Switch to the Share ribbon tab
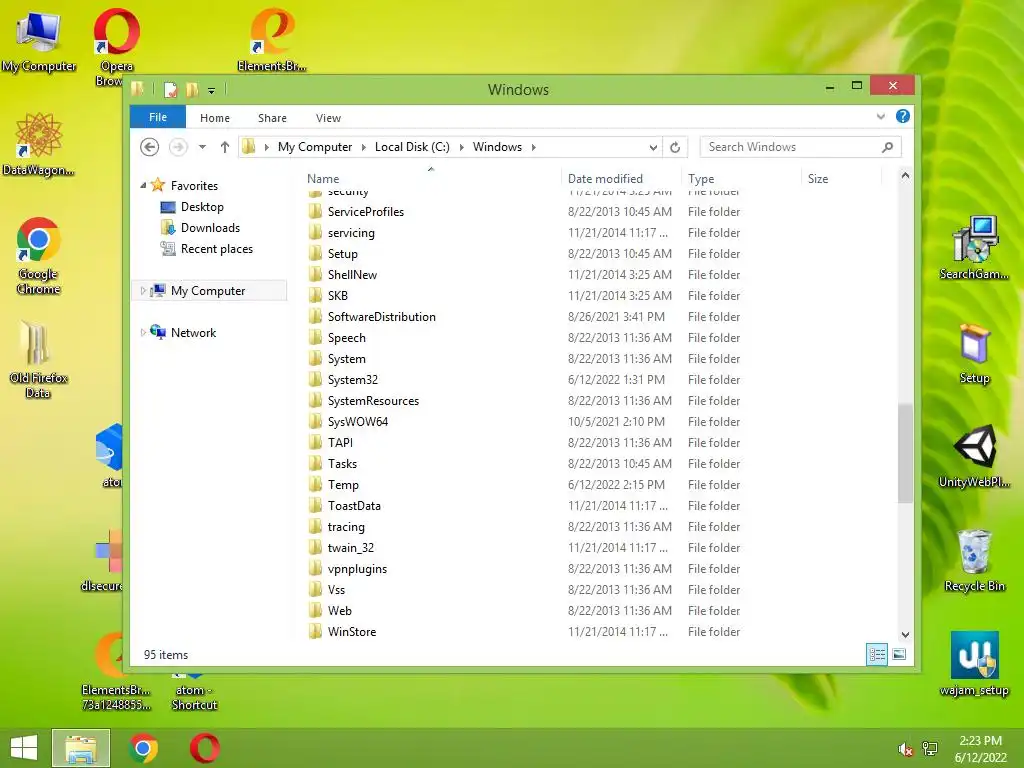This screenshot has height=768, width=1024. click(272, 118)
